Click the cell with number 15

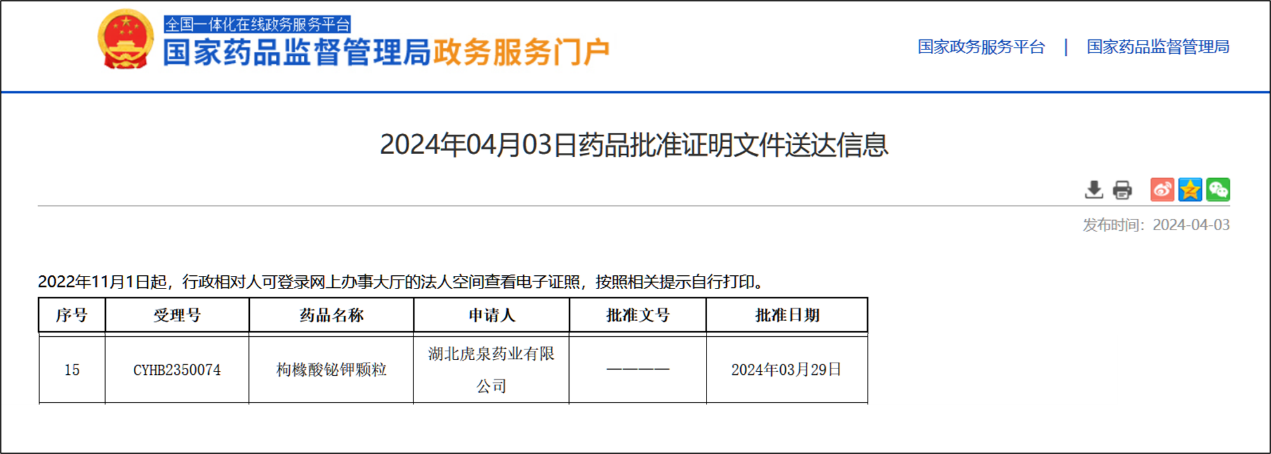coord(71,370)
